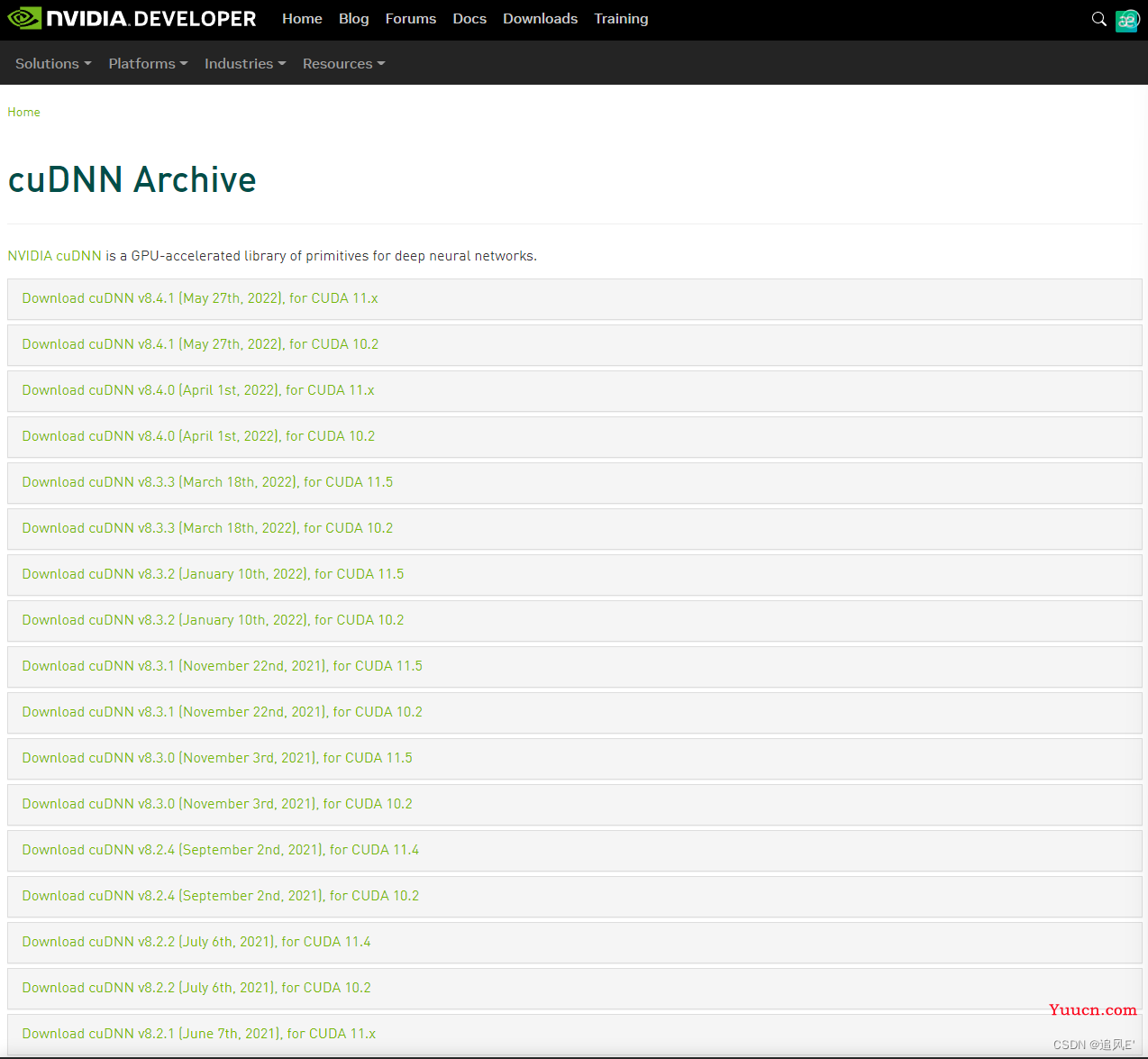Expand cuDNN v8.3.1 for CUDA 11.5
This screenshot has width=1148, height=1059.
click(574, 667)
